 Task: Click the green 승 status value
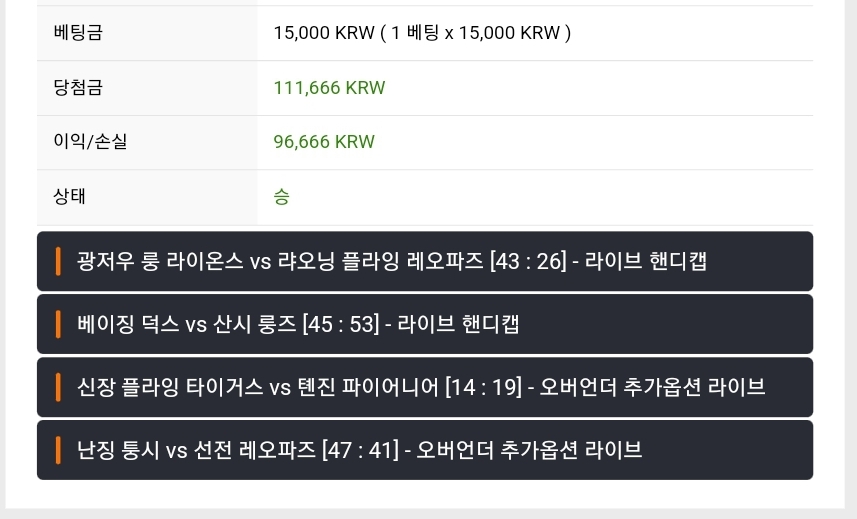pyautogui.click(x=281, y=196)
